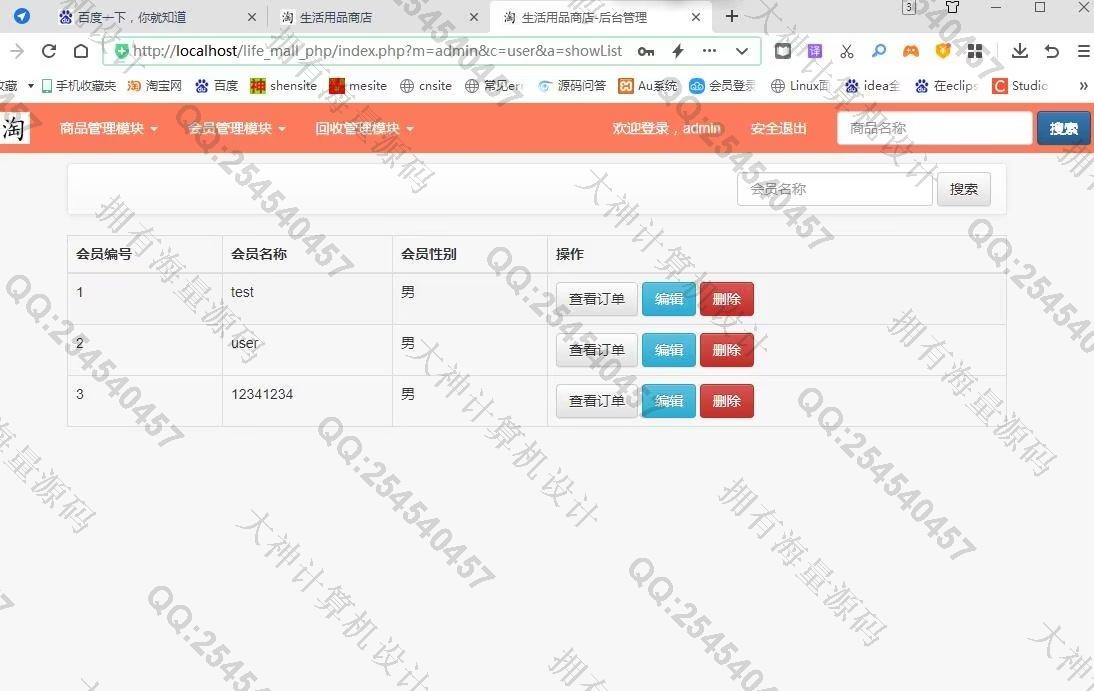Click the address bar URL field

pyautogui.click(x=377, y=51)
